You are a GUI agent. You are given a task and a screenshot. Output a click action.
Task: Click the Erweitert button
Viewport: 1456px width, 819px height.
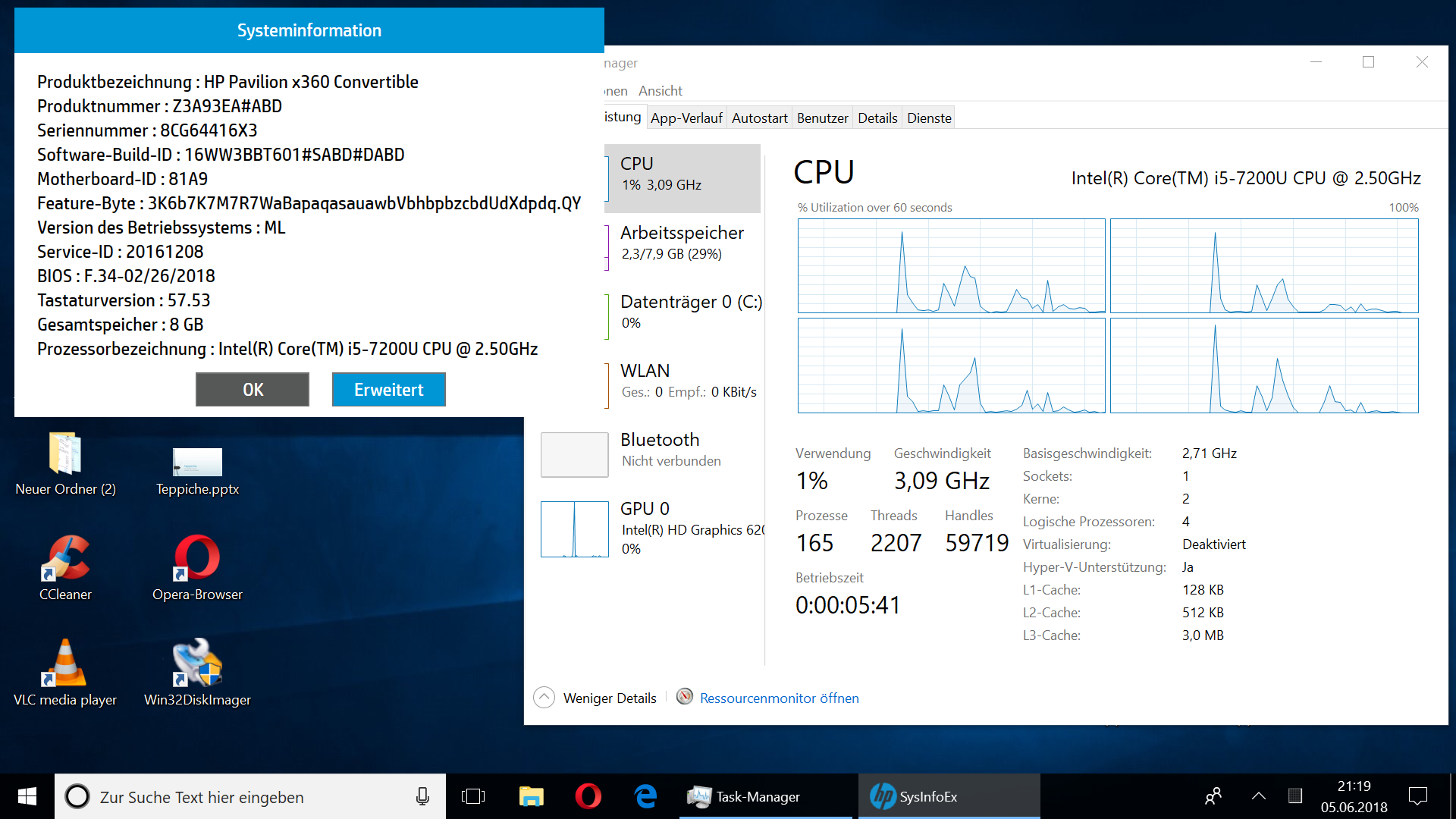(x=388, y=390)
